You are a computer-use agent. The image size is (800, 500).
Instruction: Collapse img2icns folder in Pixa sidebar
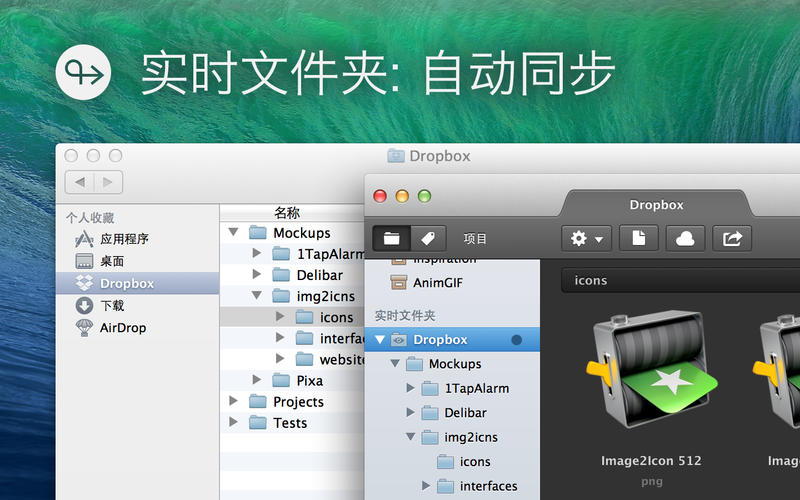410,437
